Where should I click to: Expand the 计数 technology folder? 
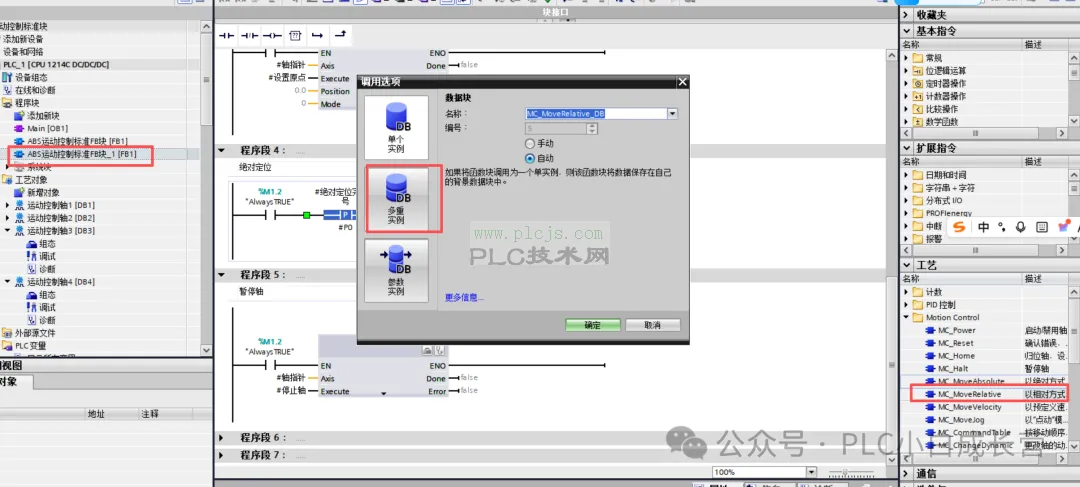906,292
